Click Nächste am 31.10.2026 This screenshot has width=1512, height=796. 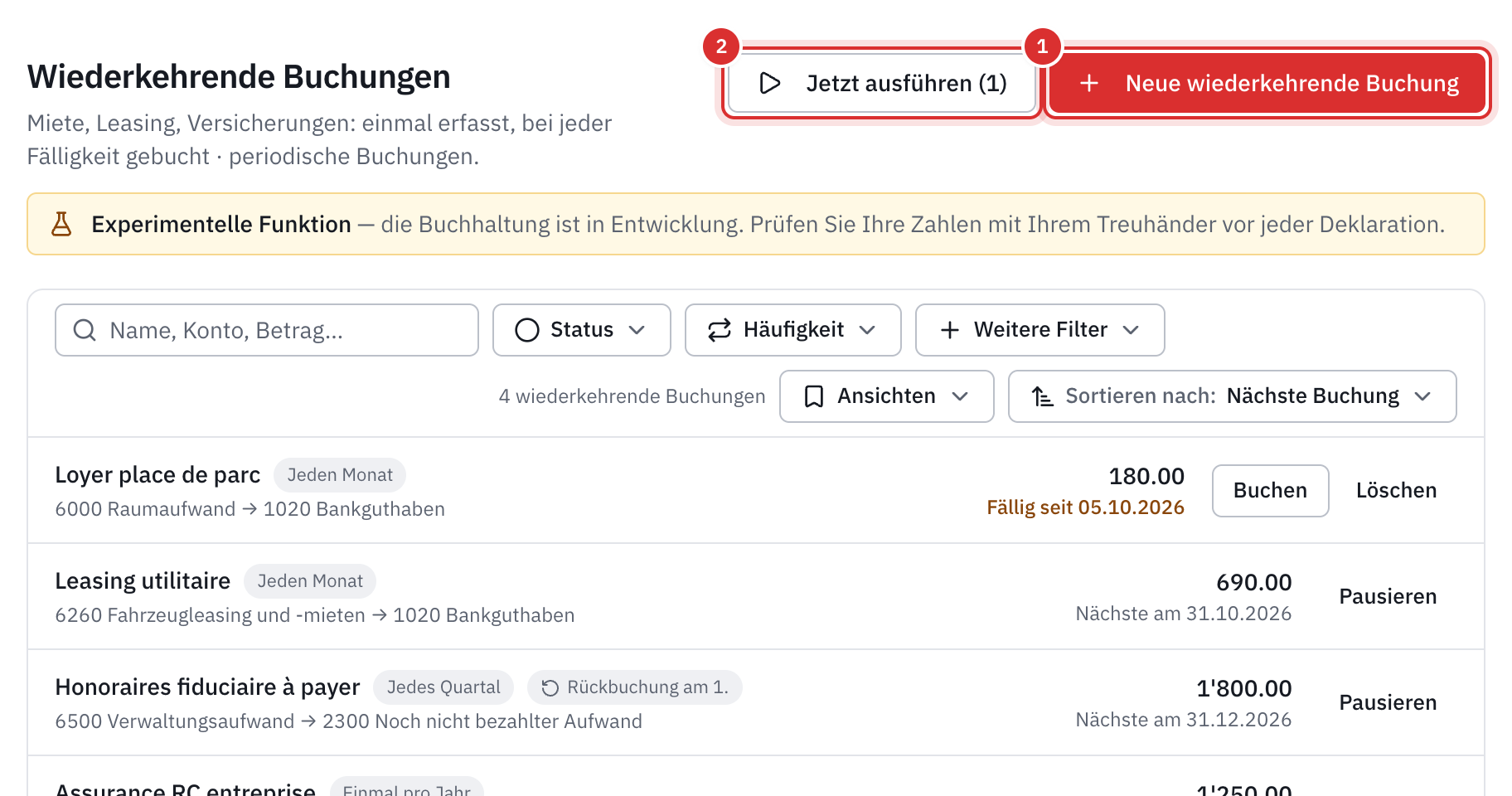(1184, 614)
